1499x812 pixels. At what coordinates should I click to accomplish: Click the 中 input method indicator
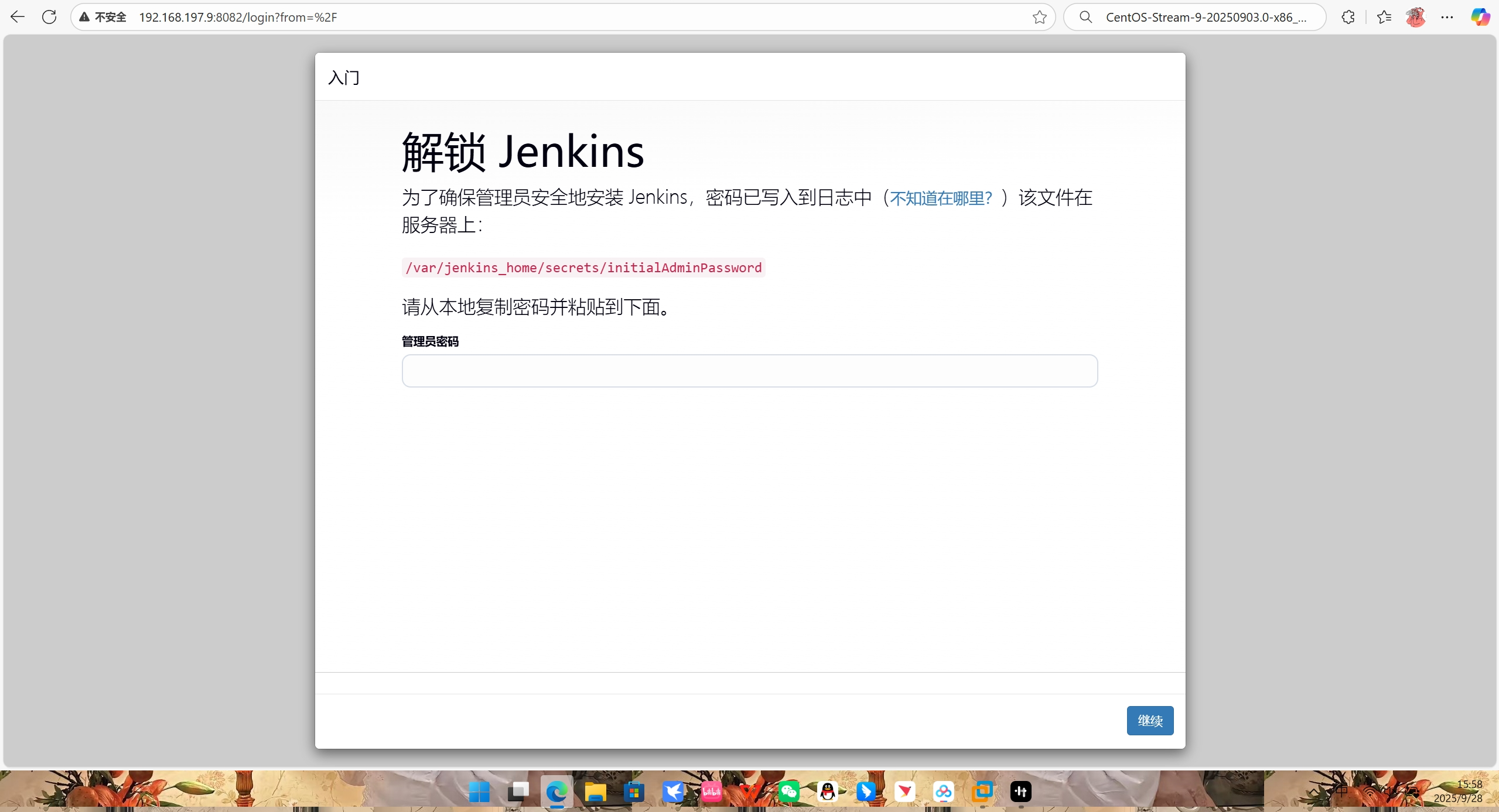(1341, 792)
